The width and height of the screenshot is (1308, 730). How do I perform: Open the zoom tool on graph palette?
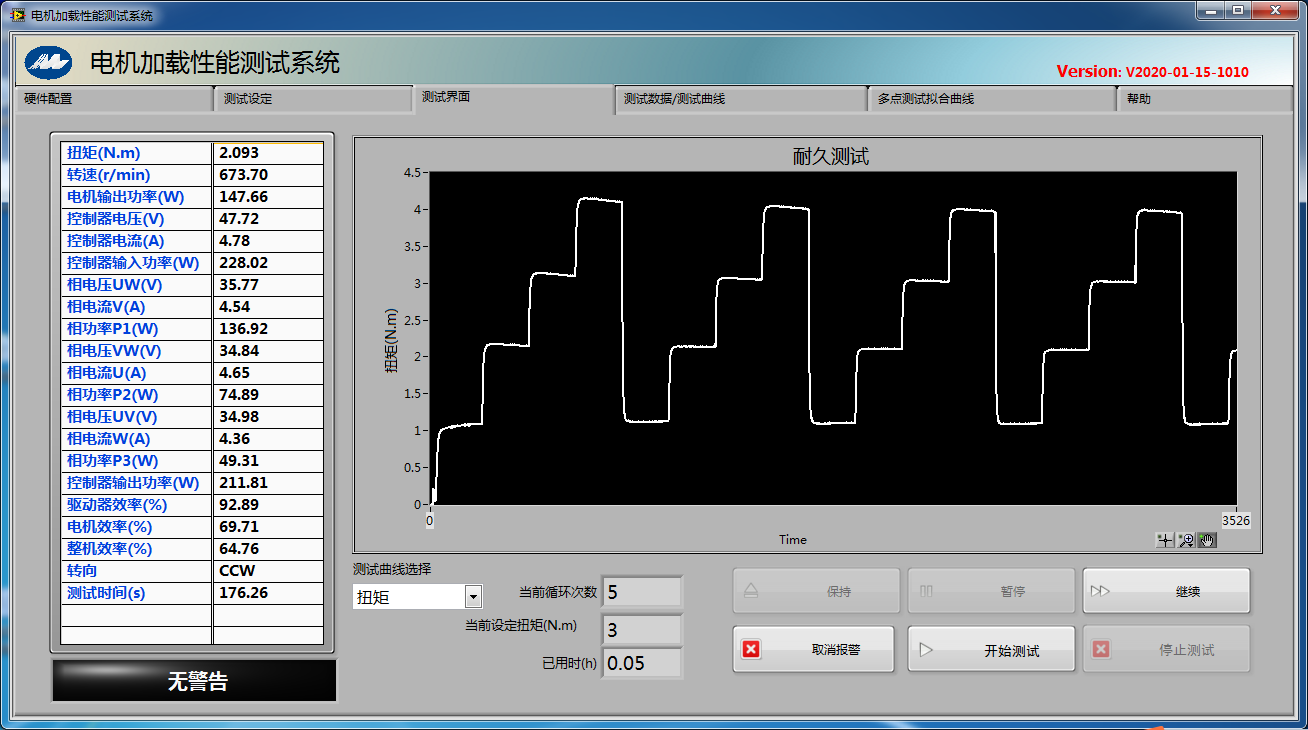tap(1186, 540)
